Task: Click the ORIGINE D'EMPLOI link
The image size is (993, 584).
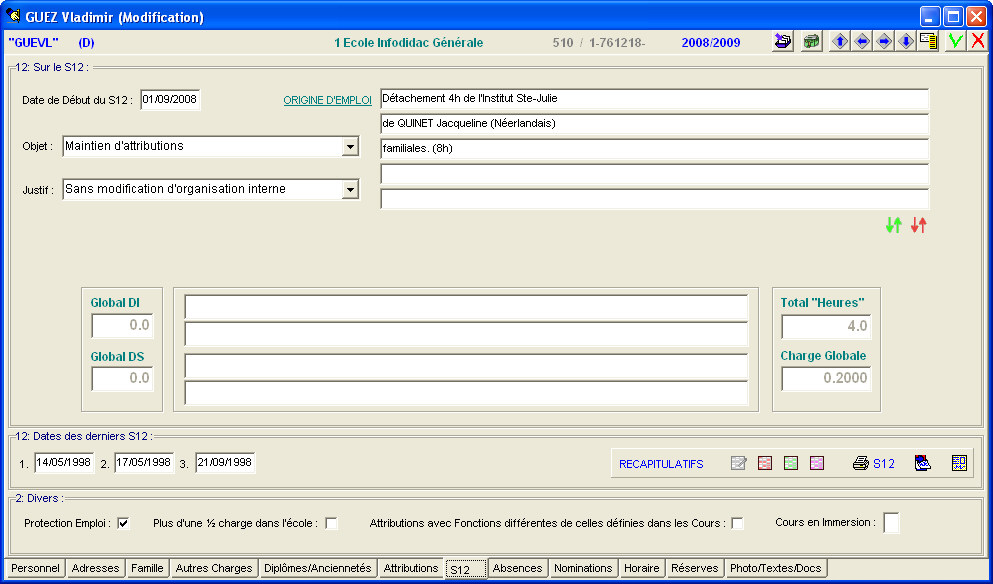Action: click(x=327, y=100)
